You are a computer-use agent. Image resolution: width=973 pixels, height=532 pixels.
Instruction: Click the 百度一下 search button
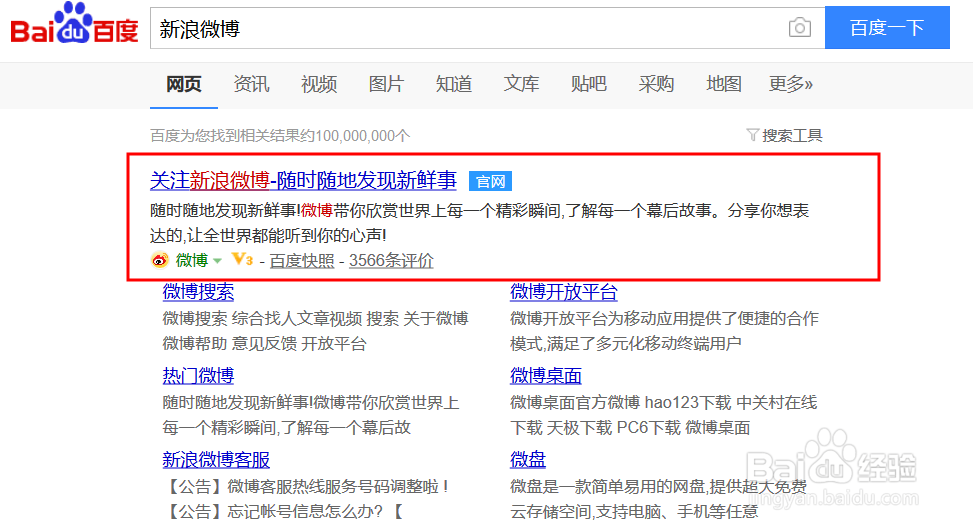(x=887, y=28)
